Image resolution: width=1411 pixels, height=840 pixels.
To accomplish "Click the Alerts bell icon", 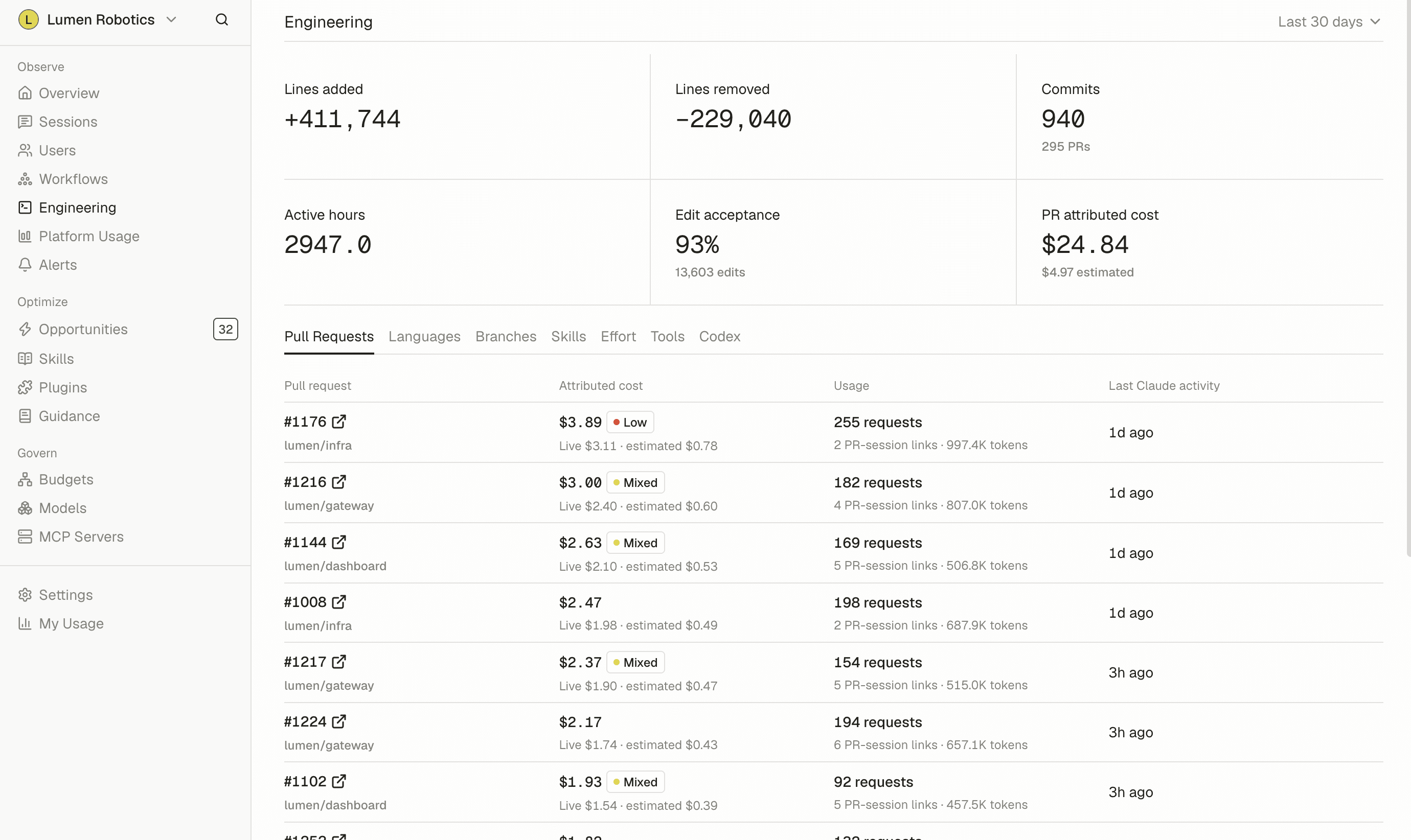I will (25, 265).
